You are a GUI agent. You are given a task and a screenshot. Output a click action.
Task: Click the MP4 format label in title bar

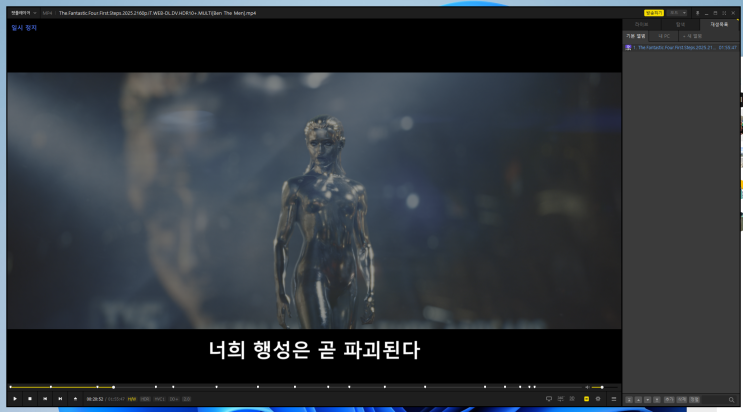coord(47,13)
